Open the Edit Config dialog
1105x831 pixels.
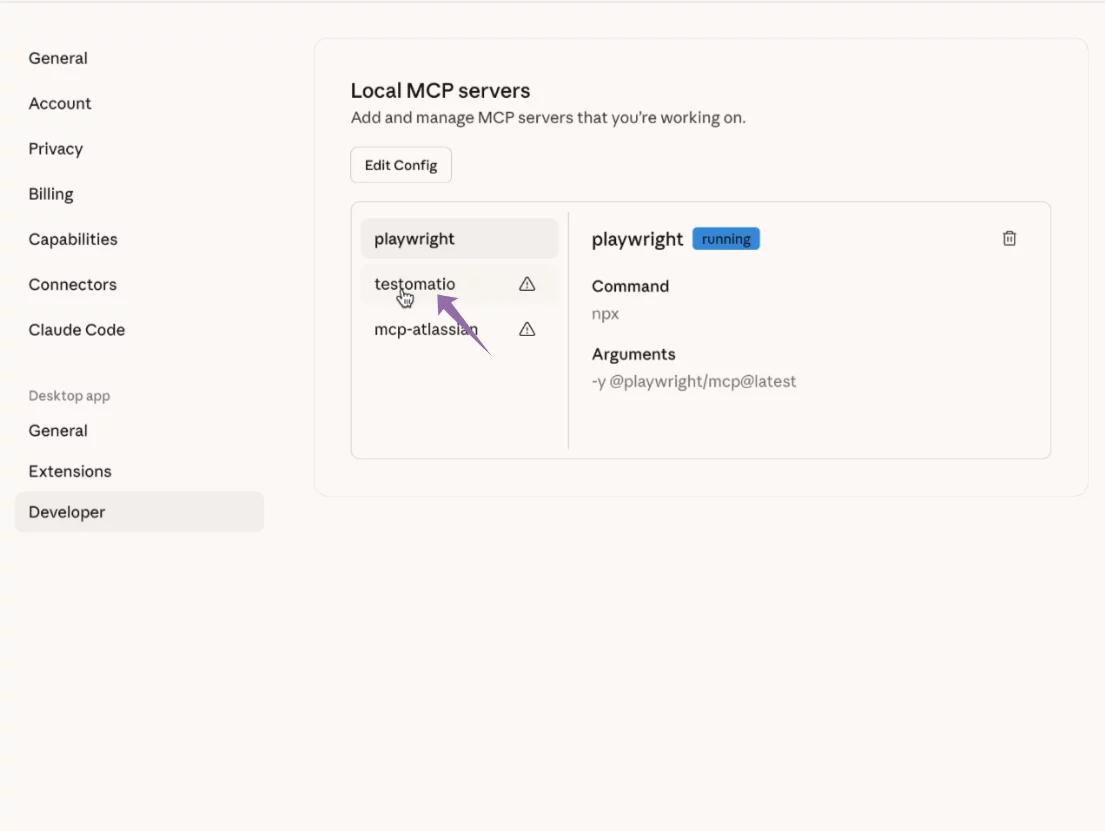point(400,164)
